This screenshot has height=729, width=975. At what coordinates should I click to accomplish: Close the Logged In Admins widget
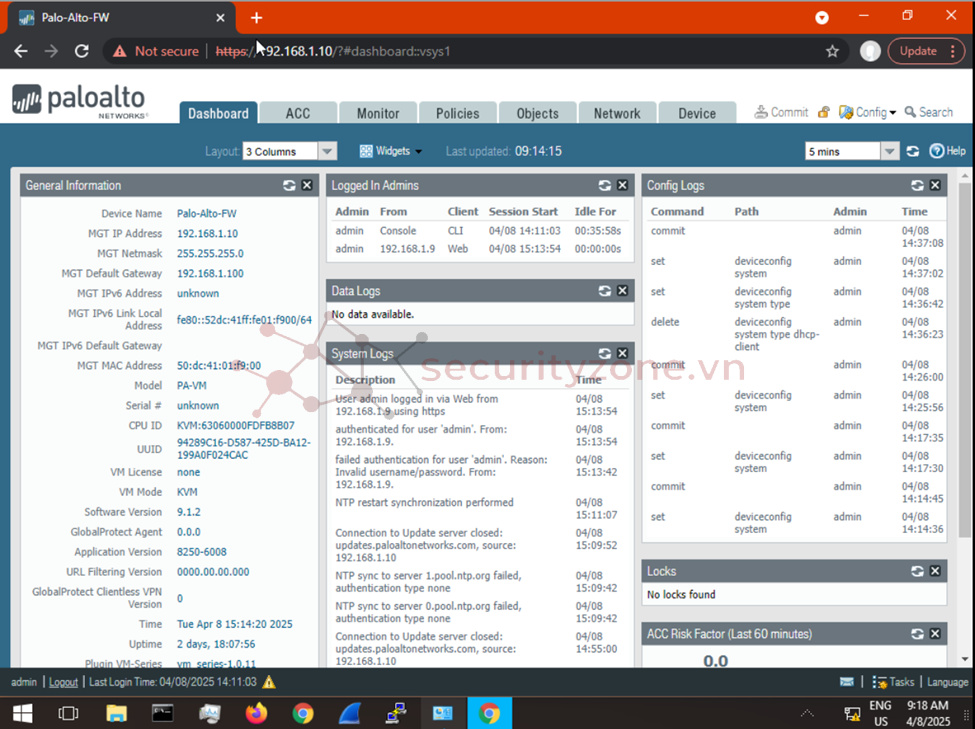pyautogui.click(x=622, y=185)
